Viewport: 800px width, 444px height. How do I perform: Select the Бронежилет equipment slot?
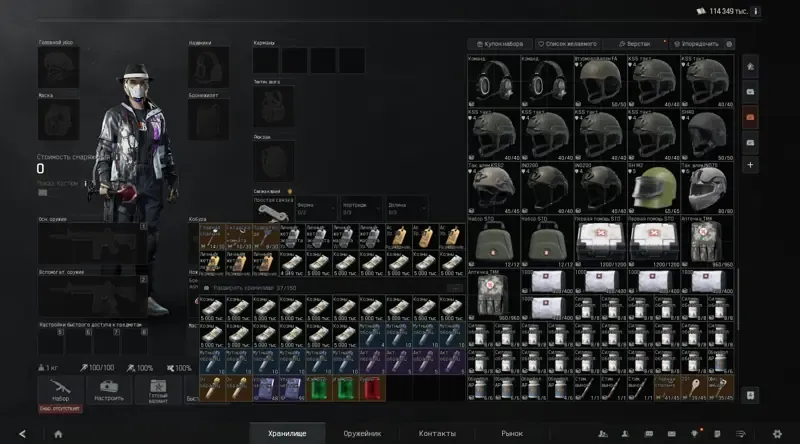[209, 120]
